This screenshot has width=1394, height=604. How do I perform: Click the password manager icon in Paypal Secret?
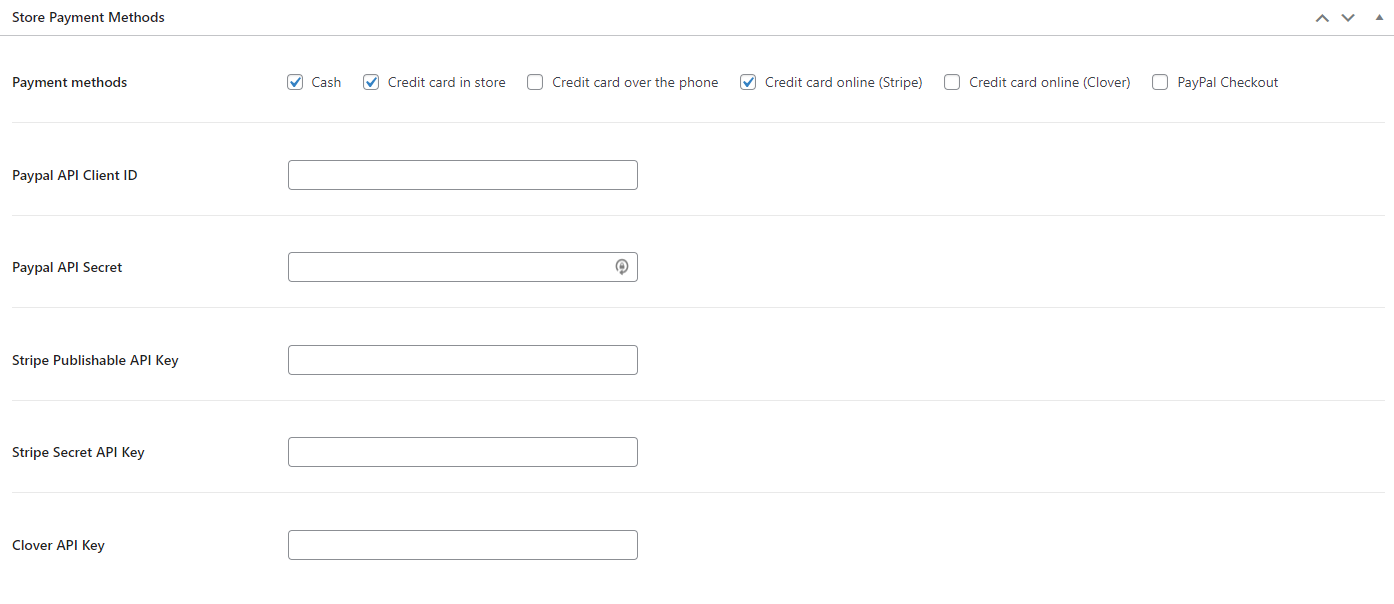[x=622, y=267]
